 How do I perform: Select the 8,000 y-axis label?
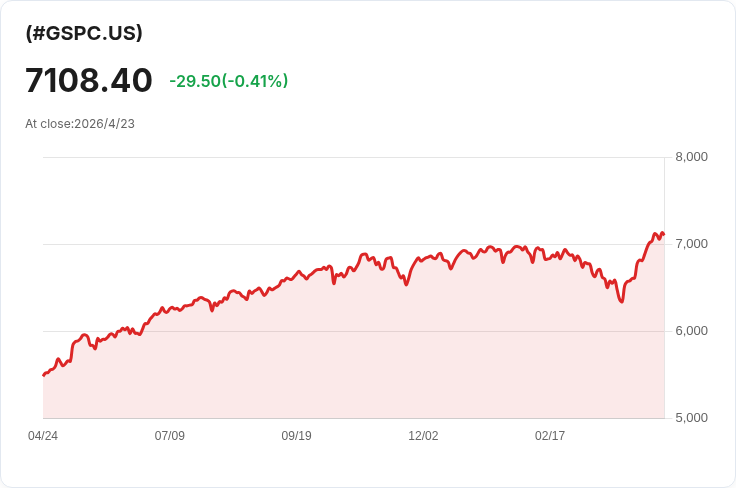point(691,157)
